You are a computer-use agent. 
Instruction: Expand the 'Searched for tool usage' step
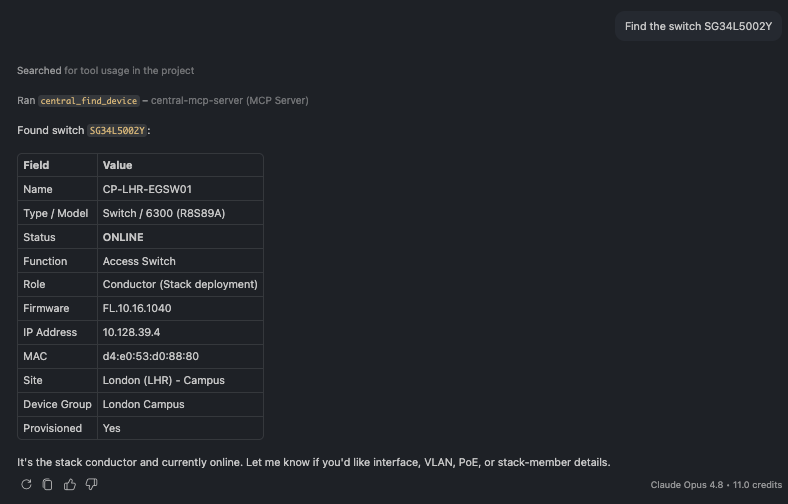106,71
